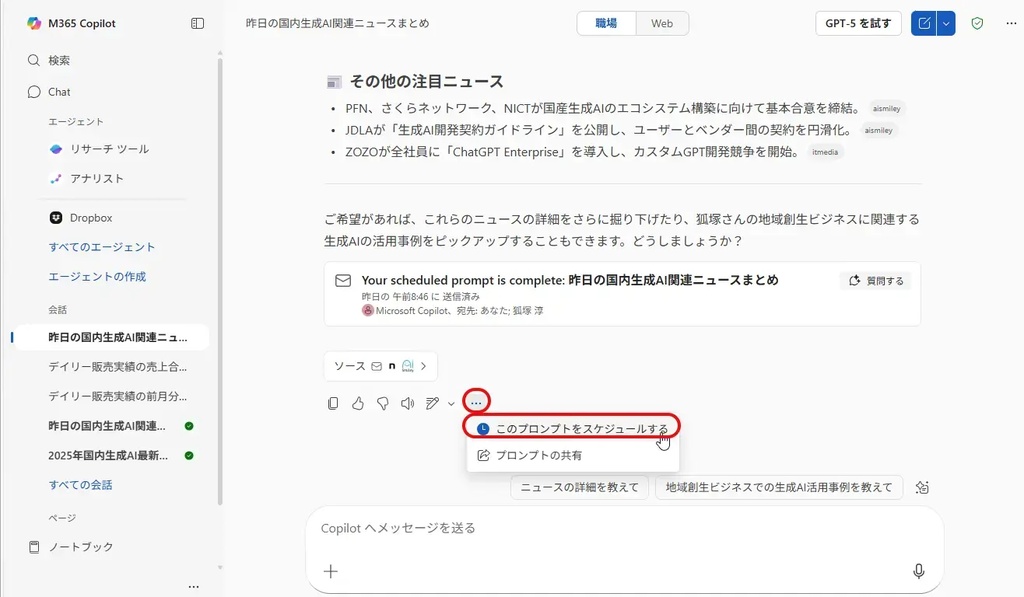Open the dropdown arrow next to pencil icon
The height and width of the screenshot is (597, 1024).
point(451,404)
